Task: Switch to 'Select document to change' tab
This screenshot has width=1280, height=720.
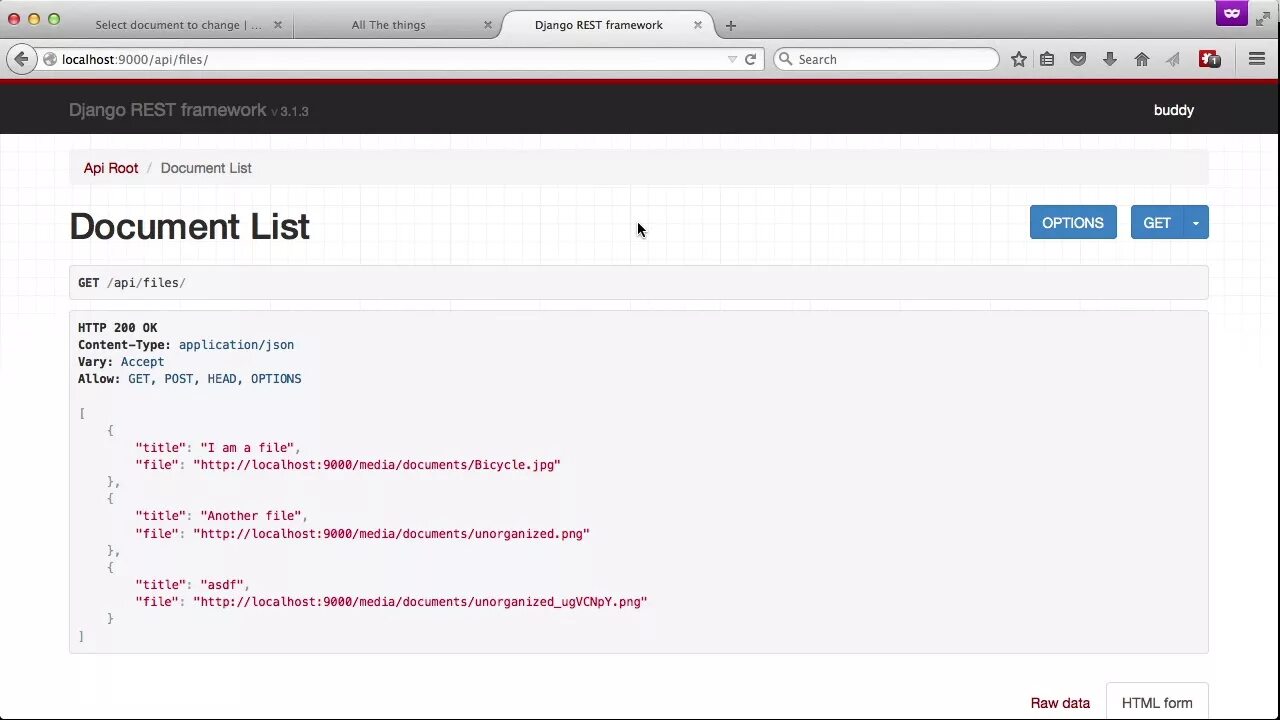Action: (179, 25)
